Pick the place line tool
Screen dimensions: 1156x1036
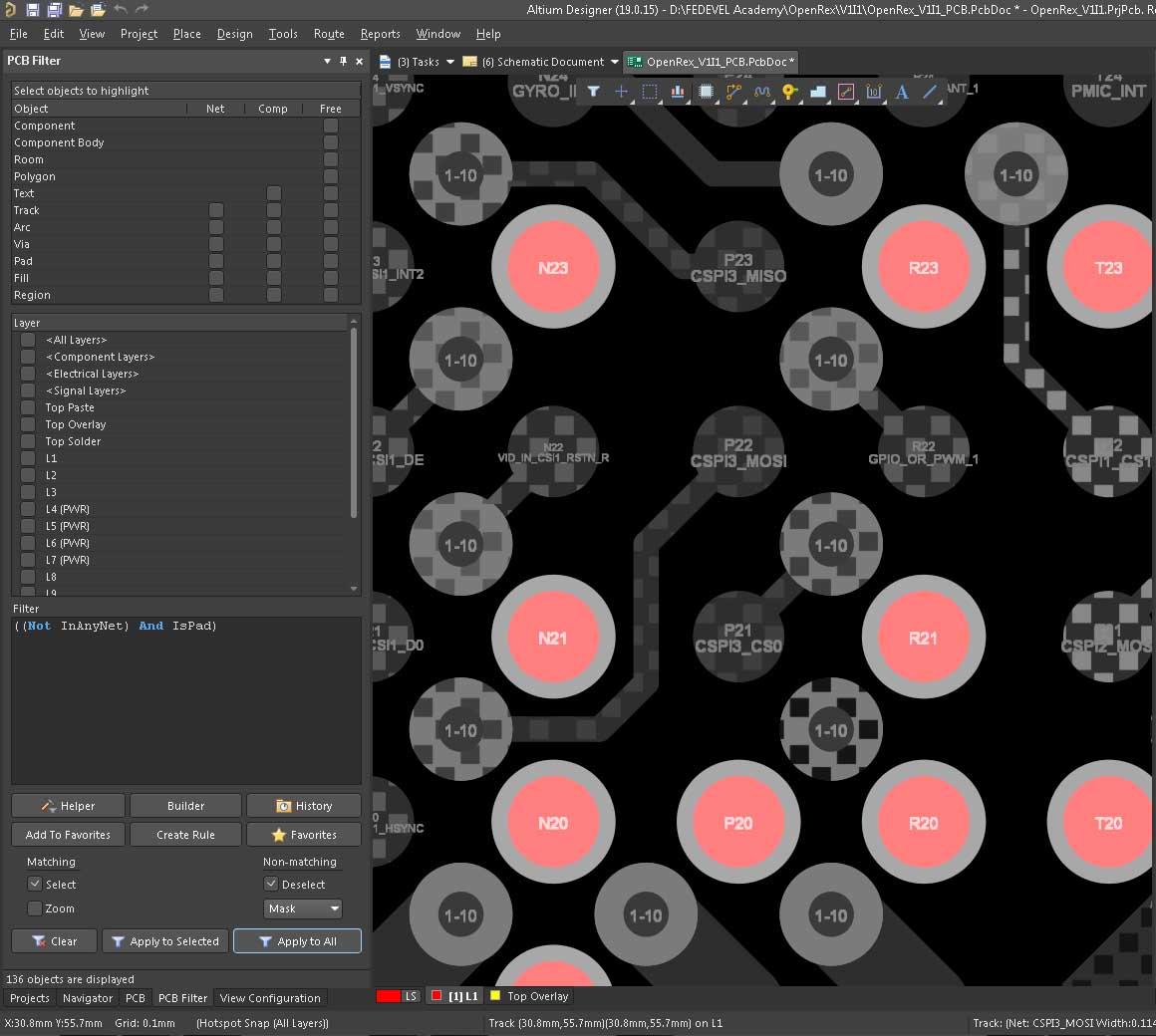pyautogui.click(x=930, y=92)
